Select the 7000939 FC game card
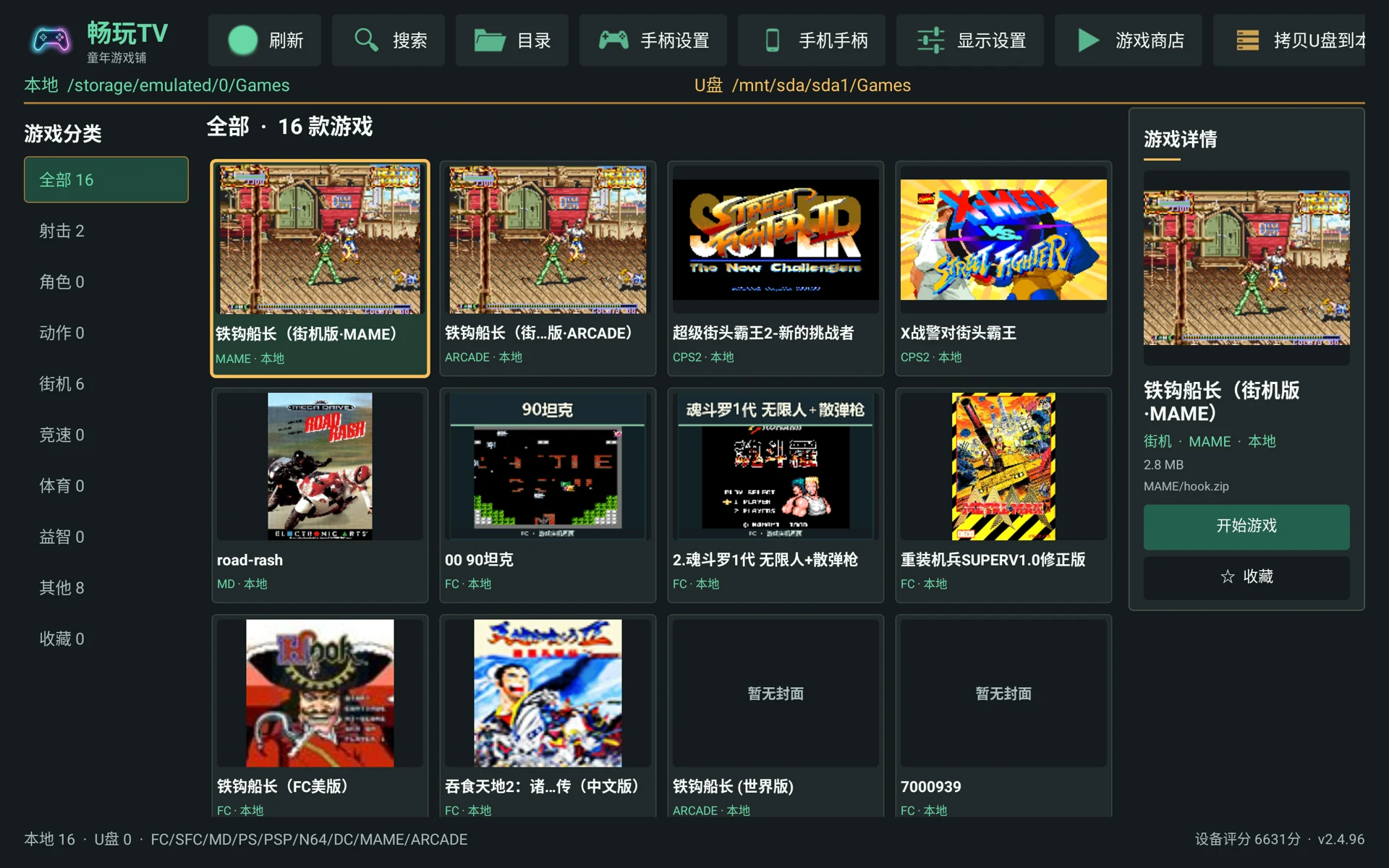The width and height of the screenshot is (1389, 868). 1003,716
